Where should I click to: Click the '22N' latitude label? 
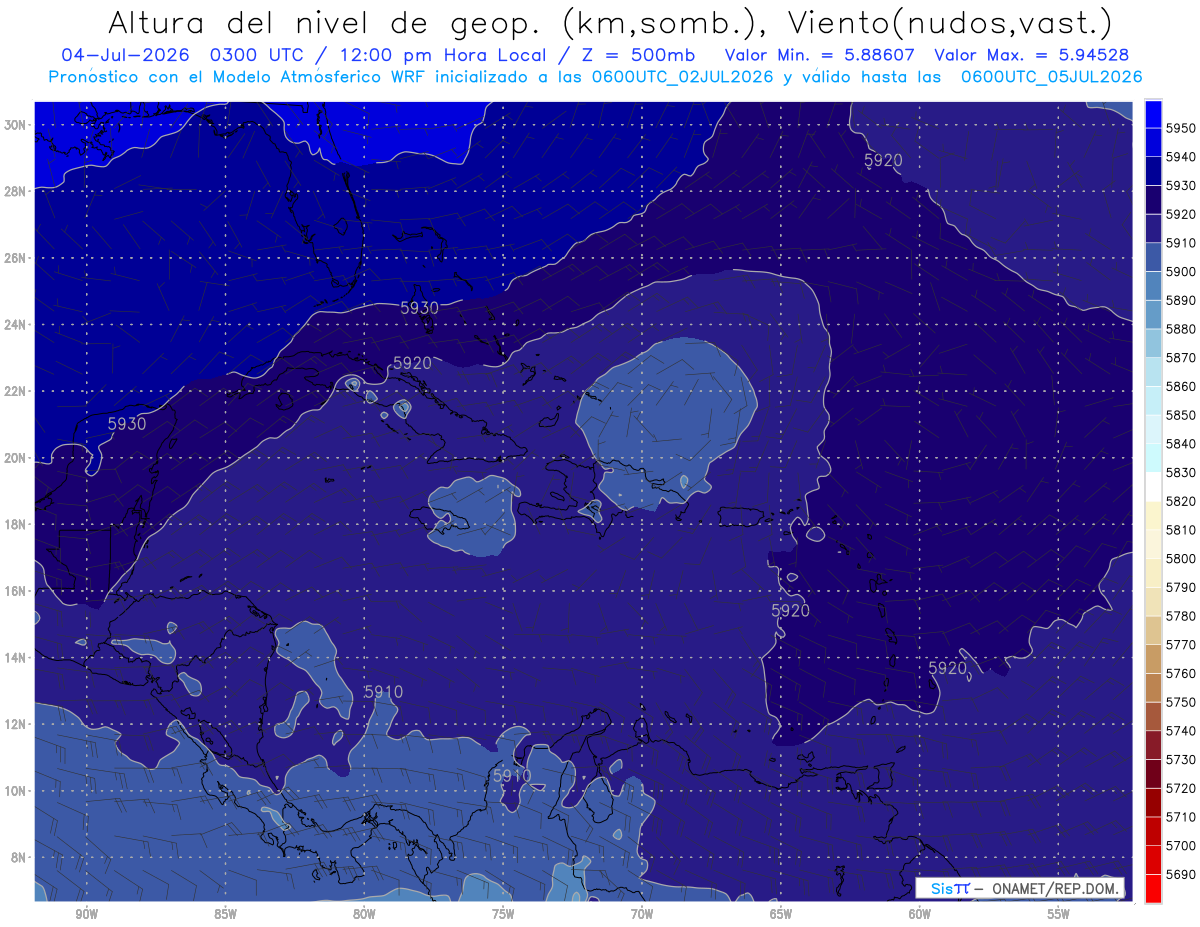coord(15,391)
